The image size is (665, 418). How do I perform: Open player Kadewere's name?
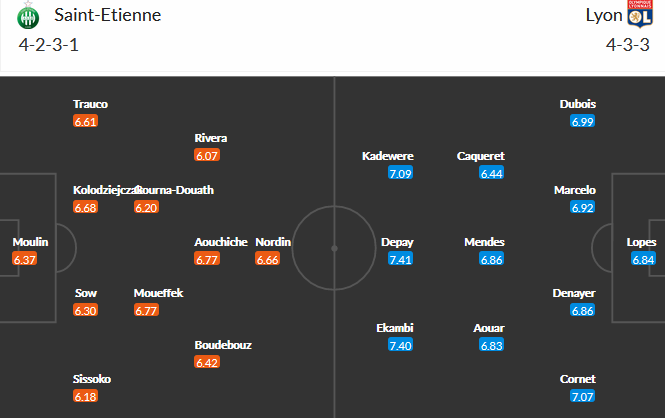click(x=387, y=156)
